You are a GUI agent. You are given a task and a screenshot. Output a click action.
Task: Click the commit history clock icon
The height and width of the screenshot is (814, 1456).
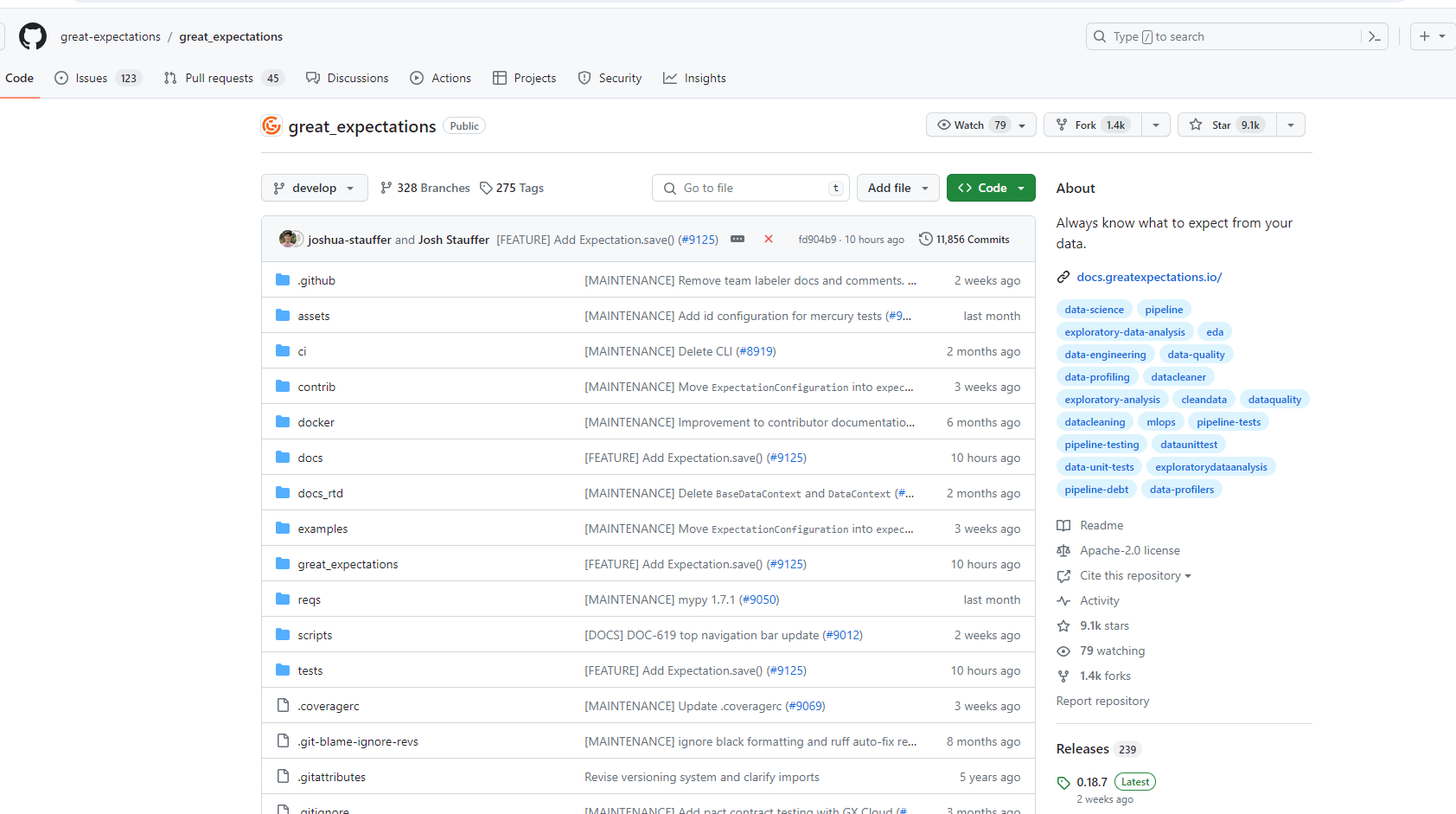(x=925, y=239)
